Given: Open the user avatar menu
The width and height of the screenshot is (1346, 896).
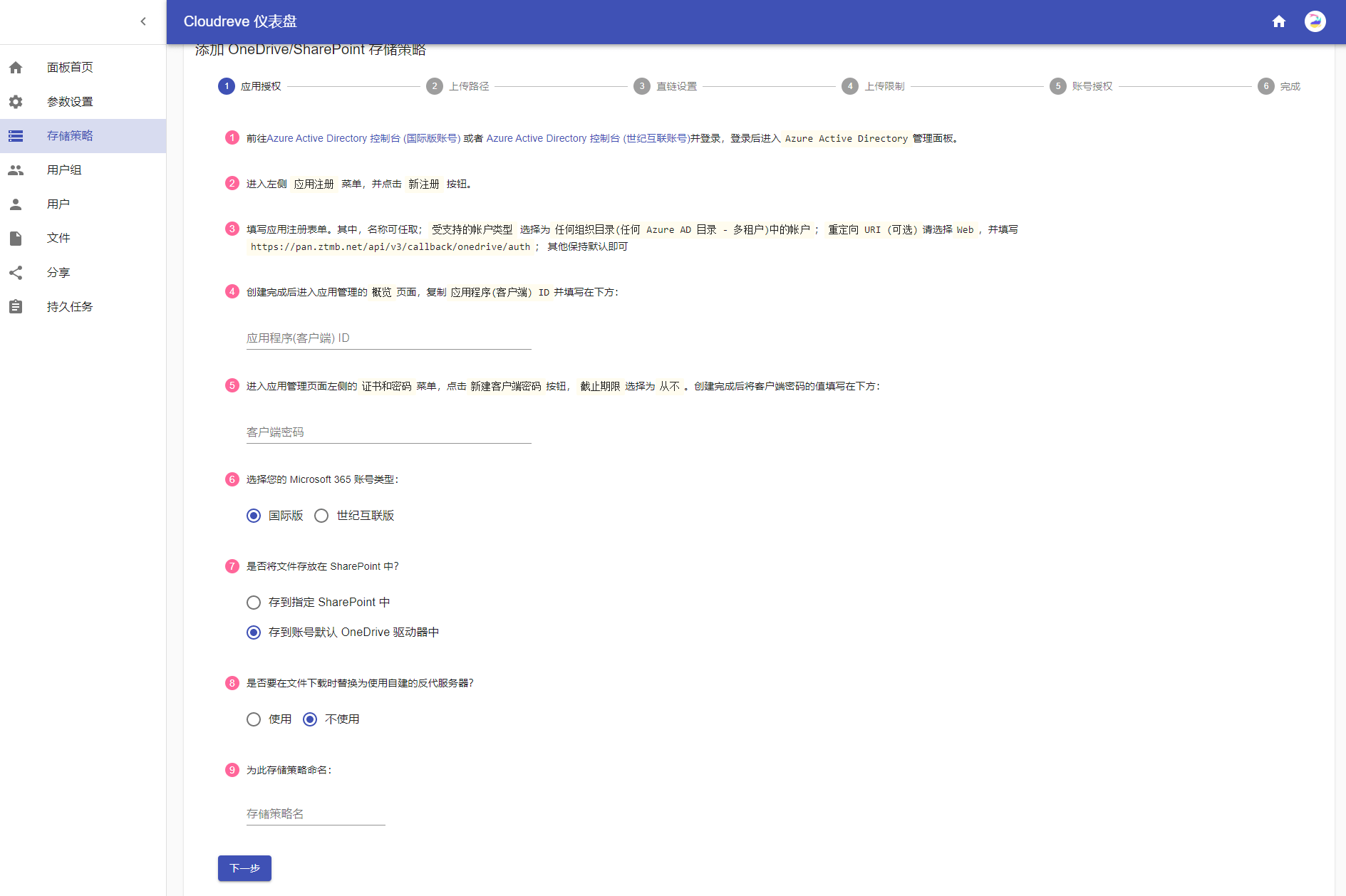Looking at the screenshot, I should pyautogui.click(x=1315, y=21).
